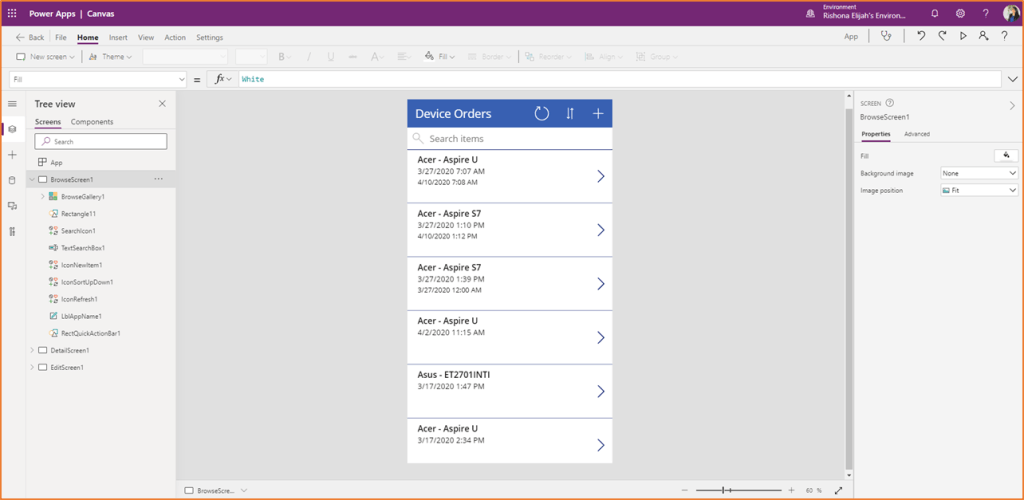Screen dimensions: 1024x500
Task: Click the tree view Search field
Action: (100, 142)
